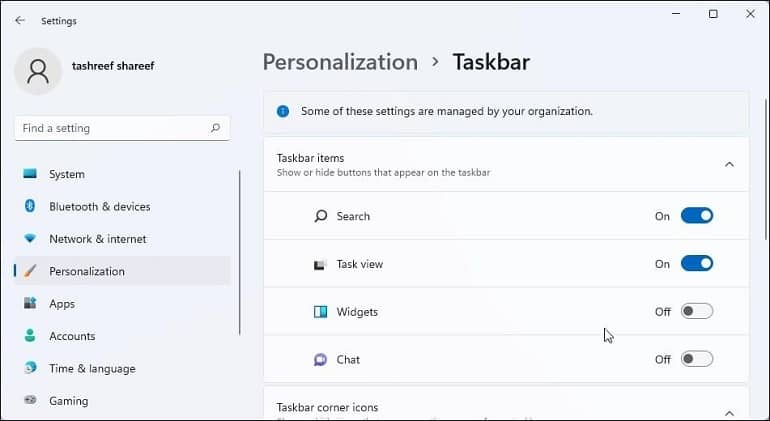Turn off the Task view toggle
The width and height of the screenshot is (770, 421).
tap(696, 263)
